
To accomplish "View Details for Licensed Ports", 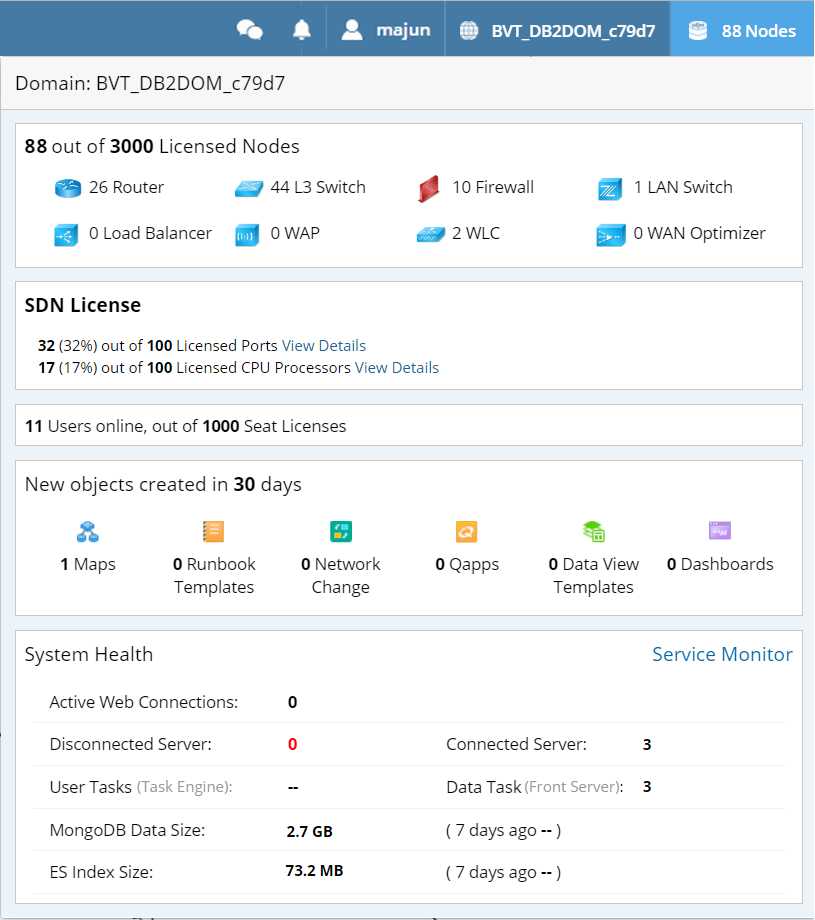I will tap(324, 346).
